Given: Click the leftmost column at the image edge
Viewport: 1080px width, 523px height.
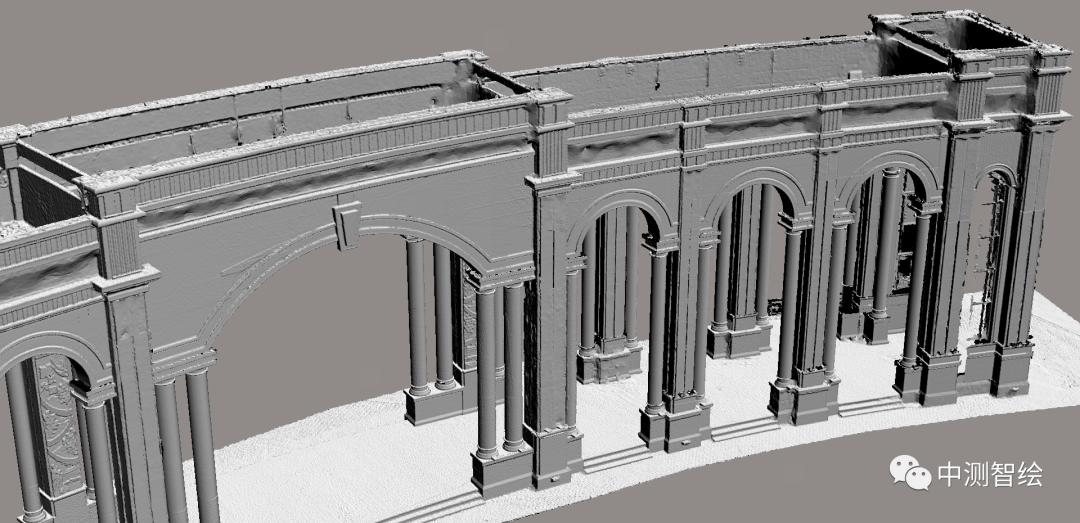Looking at the screenshot, I should pyautogui.click(x=22, y=440).
